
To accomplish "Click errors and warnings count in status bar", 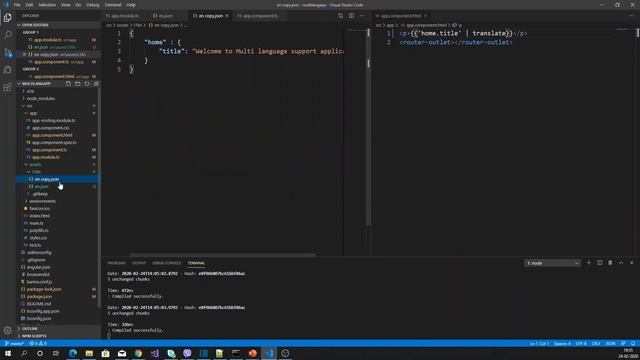I will coord(38,344).
